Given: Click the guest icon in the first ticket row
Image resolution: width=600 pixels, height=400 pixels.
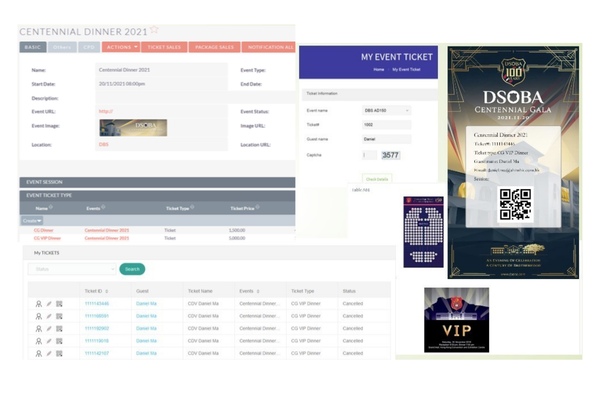Looking at the screenshot, I should (x=39, y=303).
